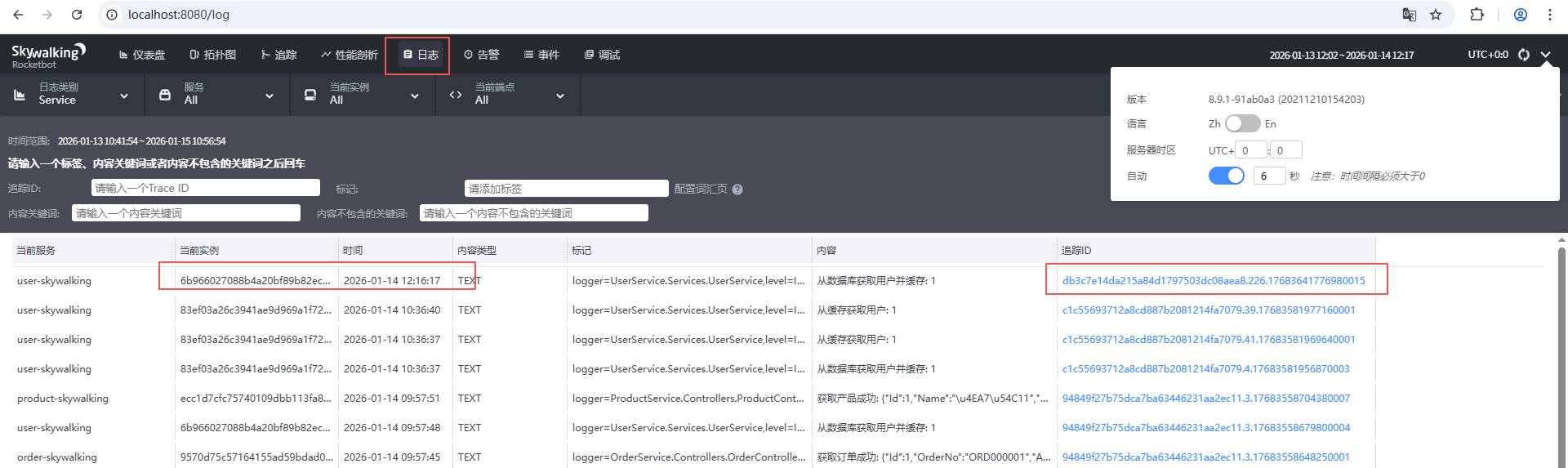Click the 日志类别 chart icon
The height and width of the screenshot is (468, 1568).
pos(20,95)
